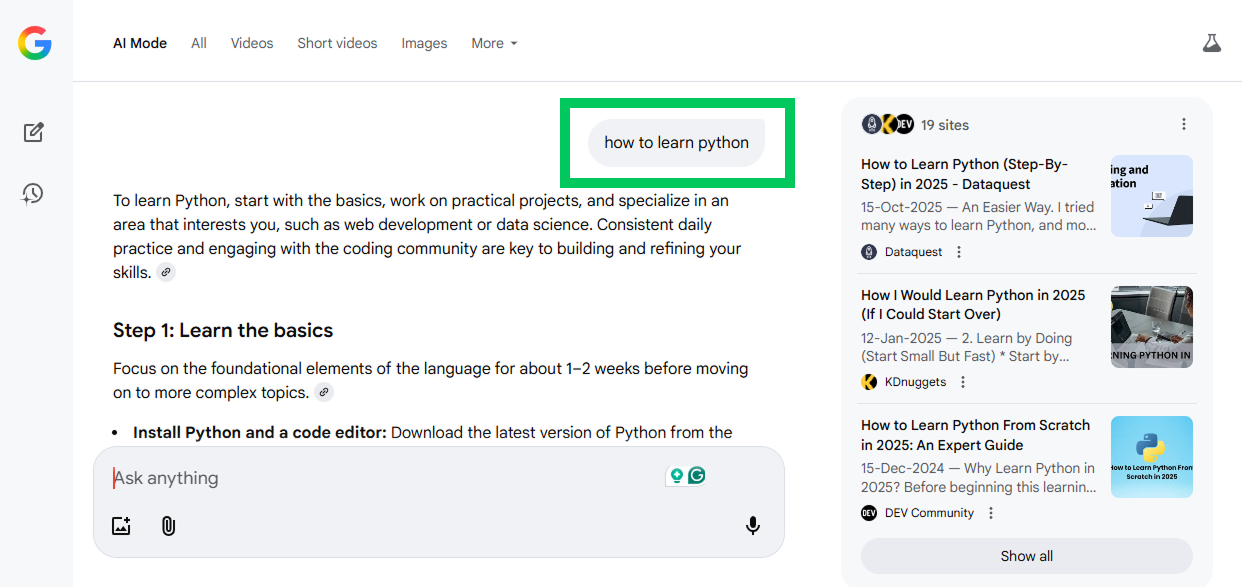Open the Labs flask icon
This screenshot has height=587, width=1242.
click(x=1211, y=43)
